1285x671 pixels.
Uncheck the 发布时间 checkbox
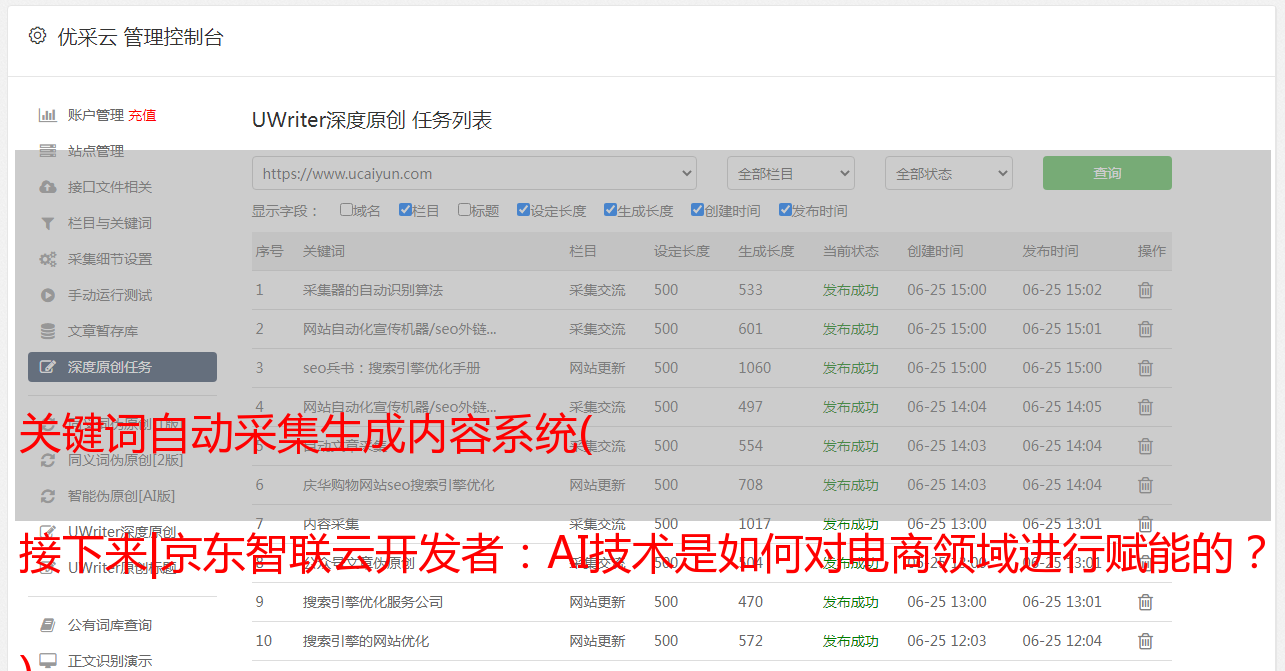pyautogui.click(x=784, y=210)
